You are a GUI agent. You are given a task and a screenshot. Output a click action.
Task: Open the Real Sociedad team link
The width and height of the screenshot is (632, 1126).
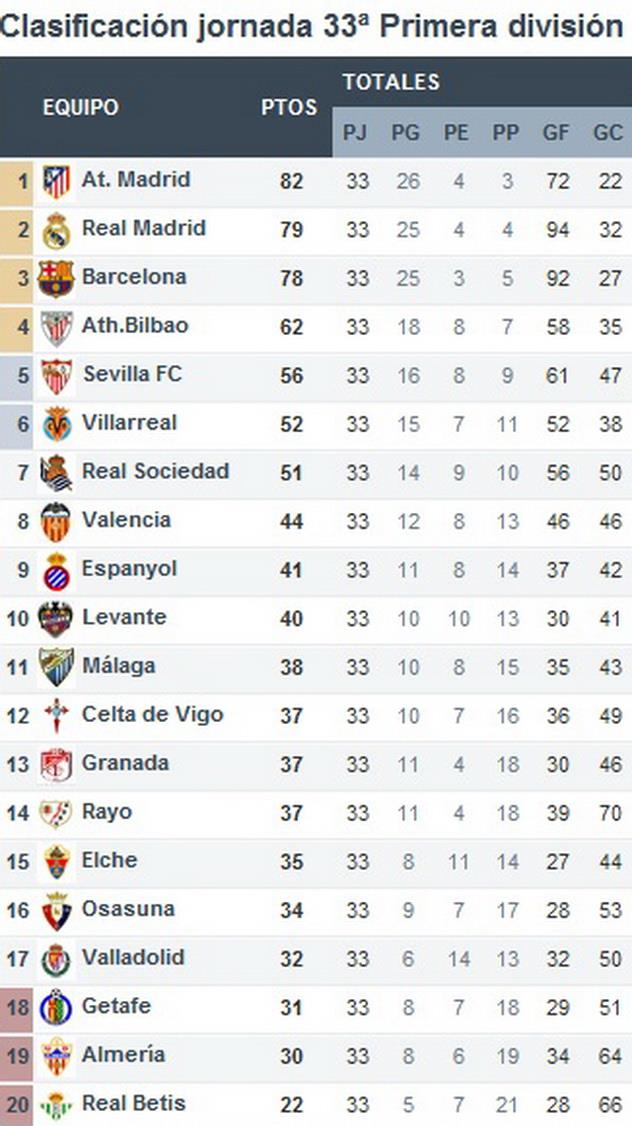[155, 471]
